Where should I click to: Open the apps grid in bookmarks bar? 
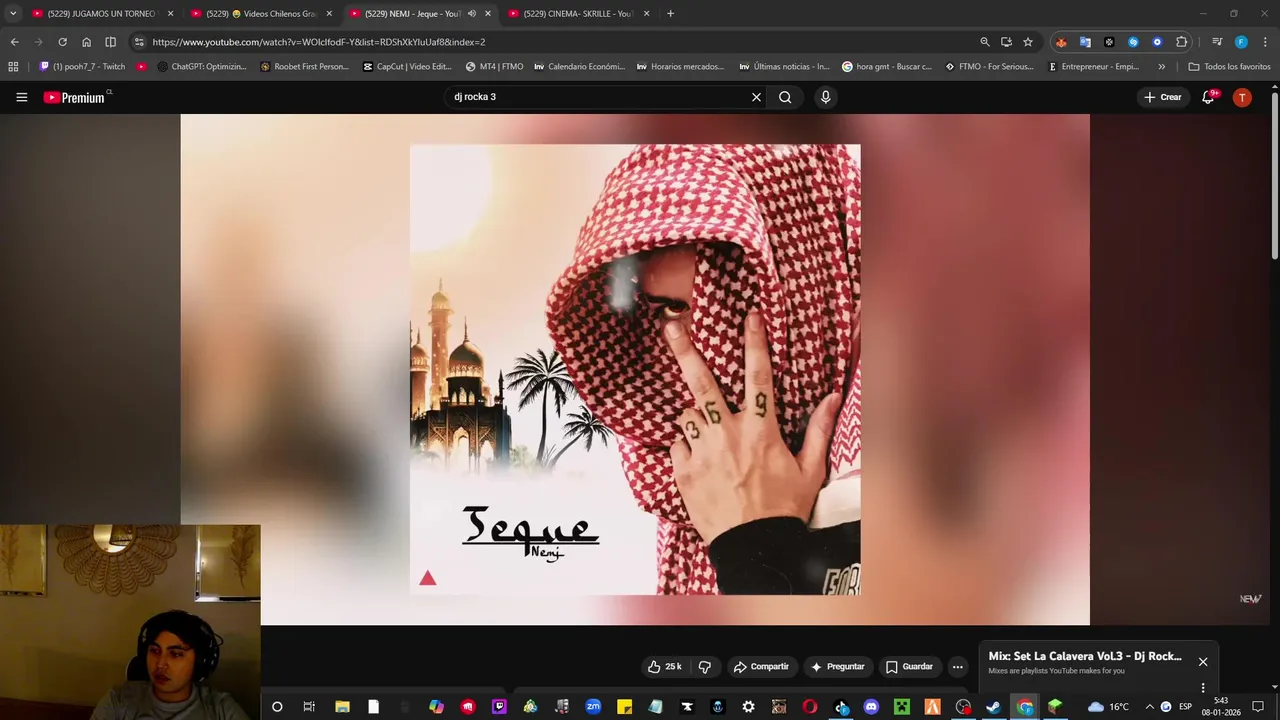(13, 67)
